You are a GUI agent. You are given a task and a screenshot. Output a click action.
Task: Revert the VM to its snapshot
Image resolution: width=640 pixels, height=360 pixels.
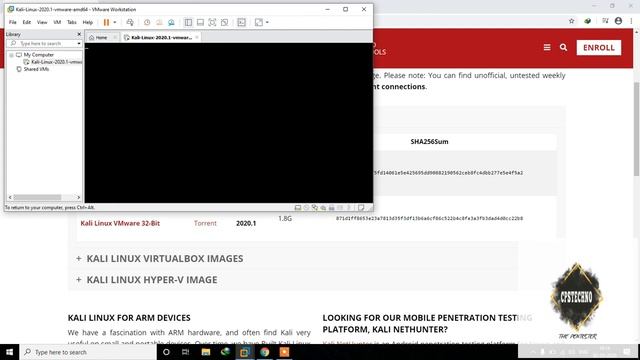coord(159,22)
